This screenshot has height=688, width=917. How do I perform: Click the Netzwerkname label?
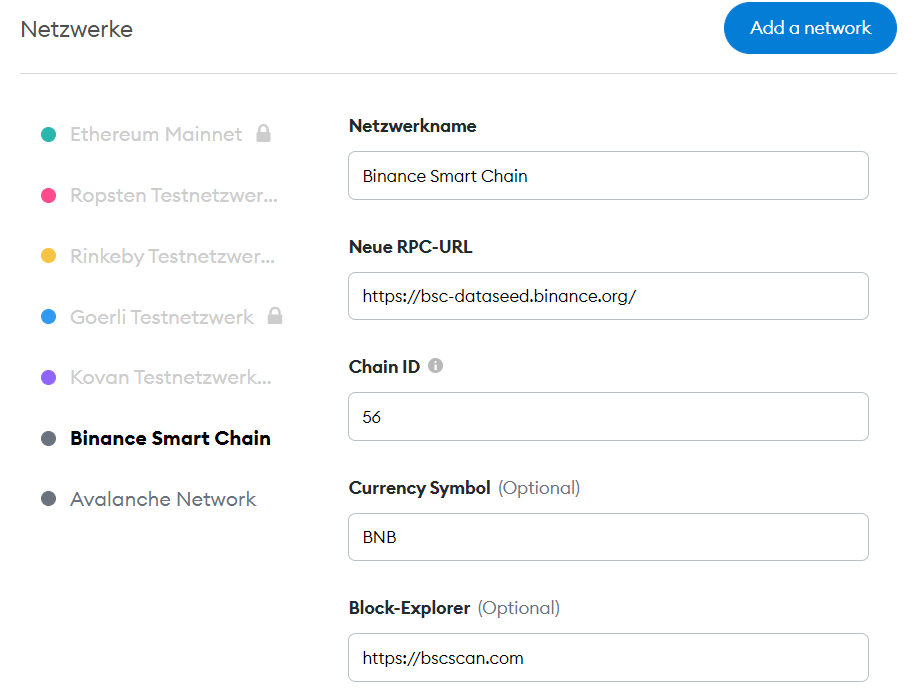(412, 126)
